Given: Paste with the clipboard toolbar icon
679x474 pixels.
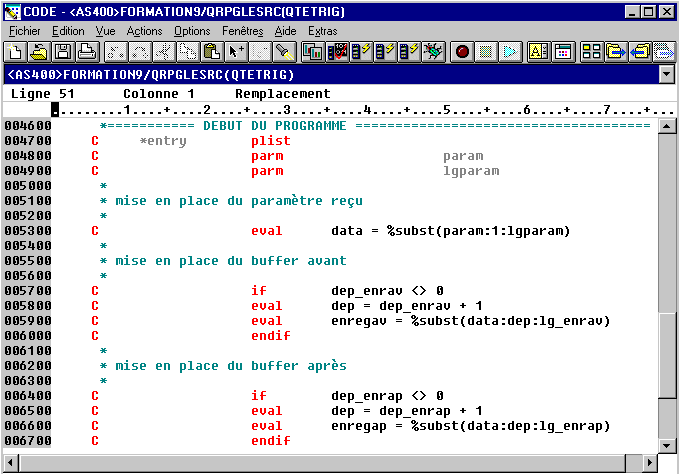Looking at the screenshot, I should point(211,51).
